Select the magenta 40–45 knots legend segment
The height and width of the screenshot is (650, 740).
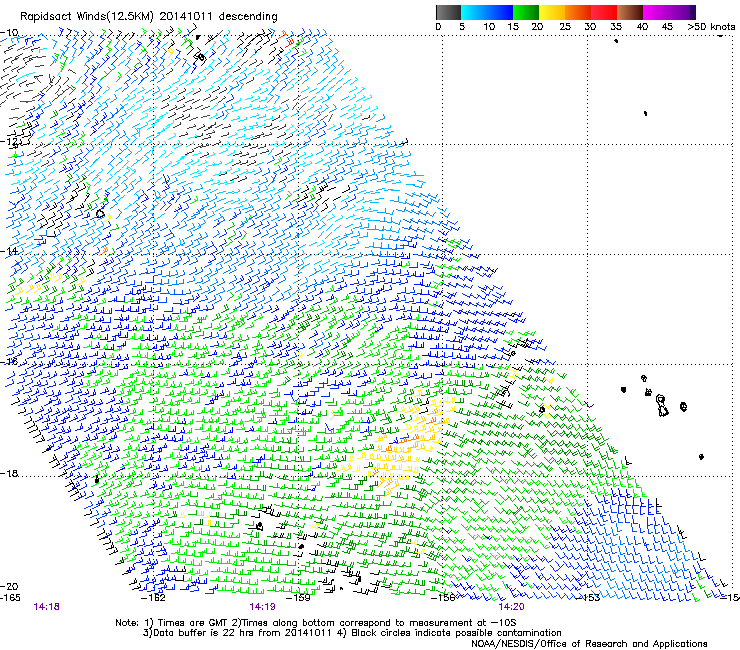[x=656, y=12]
